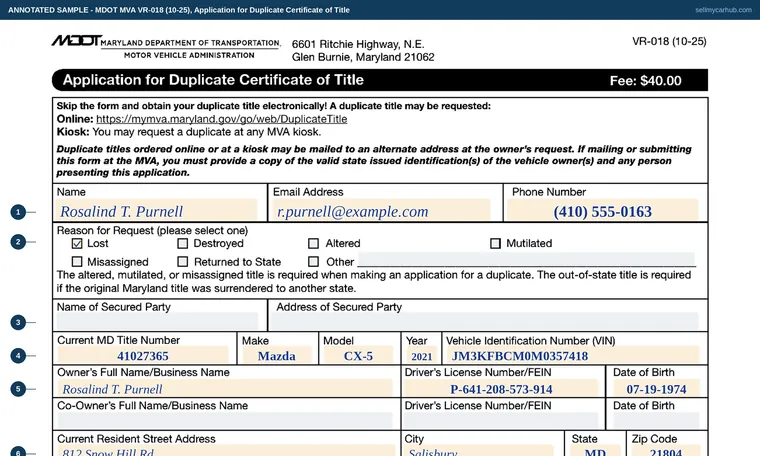Check the Lost reason checkbox

click(x=77, y=243)
